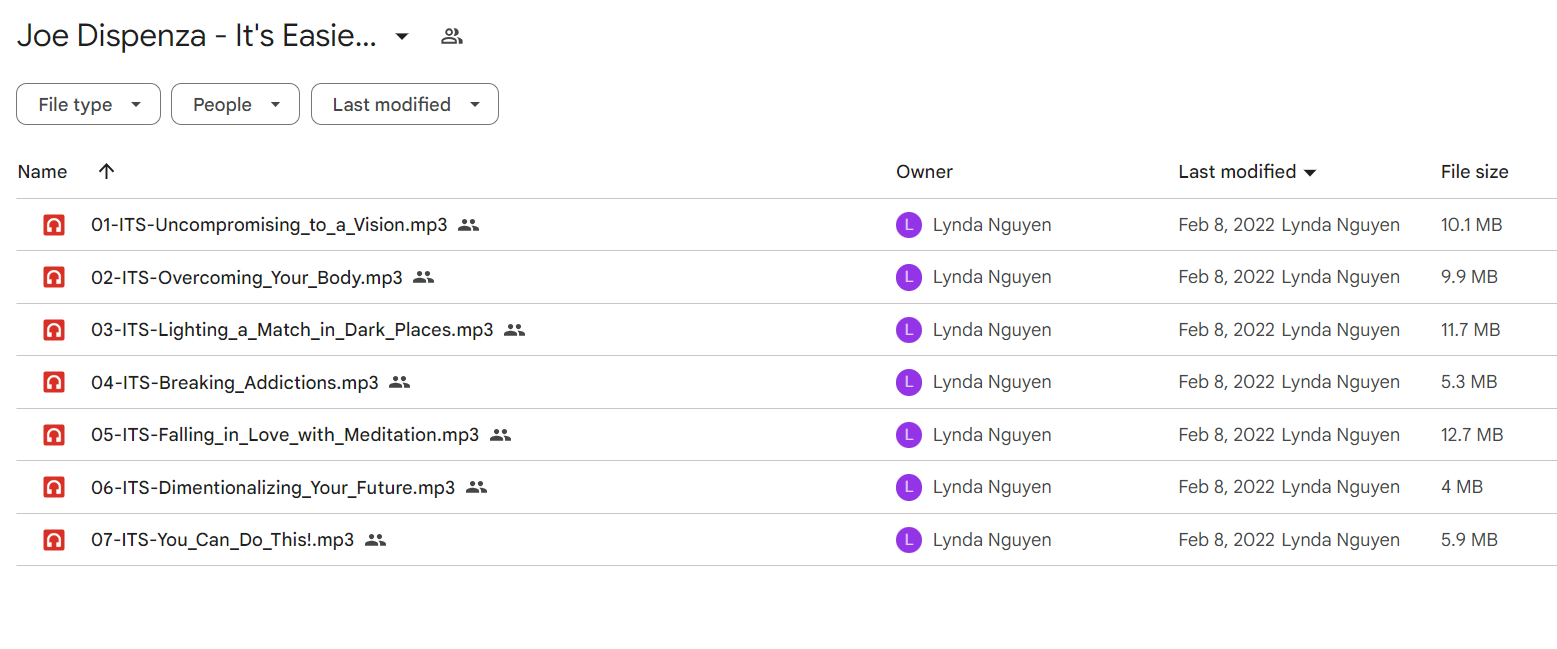The height and width of the screenshot is (649, 1557).
Task: Click the shared icon next to 01-ITS-Uncompromising_to_a_Vision.mp3
Action: (469, 225)
